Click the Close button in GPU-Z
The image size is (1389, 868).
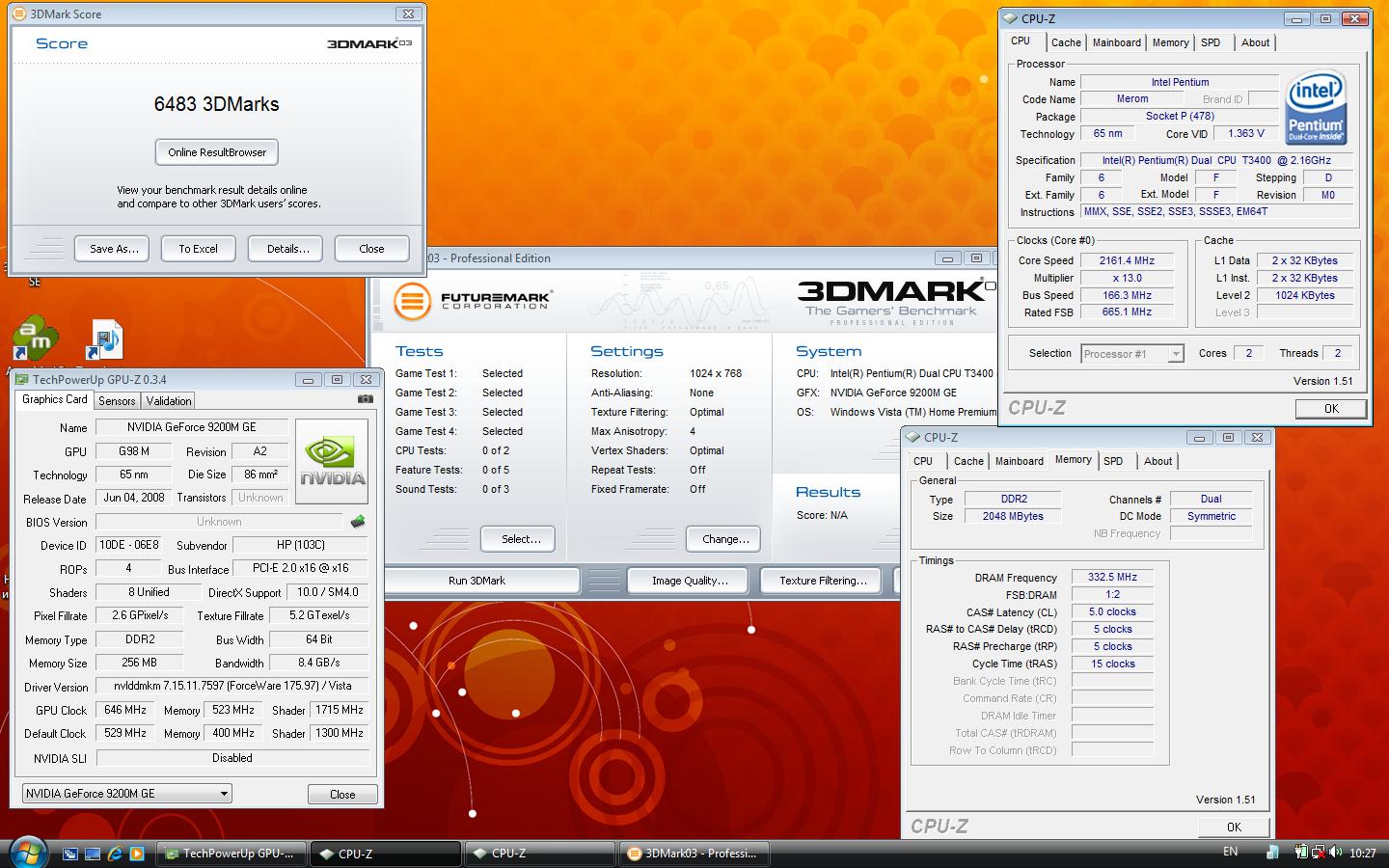click(342, 795)
